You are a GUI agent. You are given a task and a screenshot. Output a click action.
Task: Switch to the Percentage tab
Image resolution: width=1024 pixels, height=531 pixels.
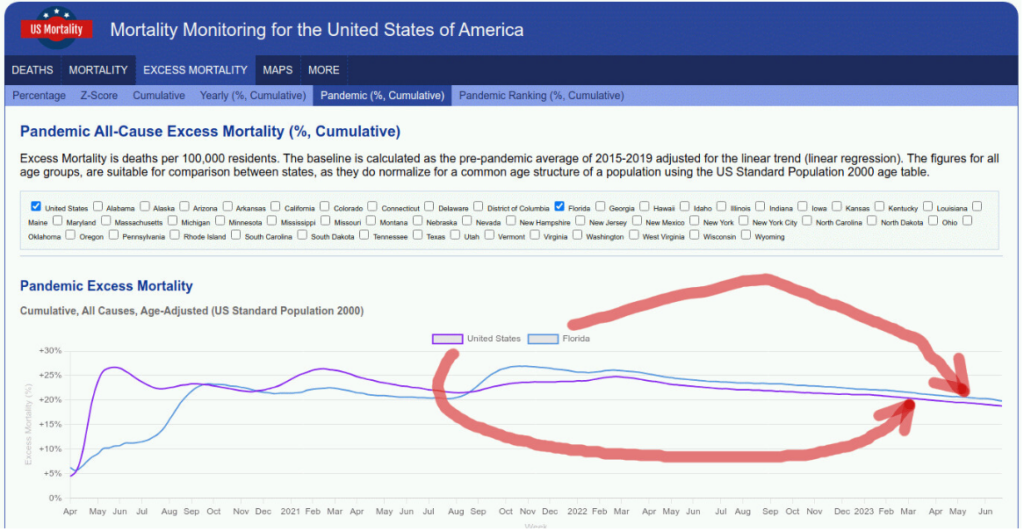coord(39,95)
